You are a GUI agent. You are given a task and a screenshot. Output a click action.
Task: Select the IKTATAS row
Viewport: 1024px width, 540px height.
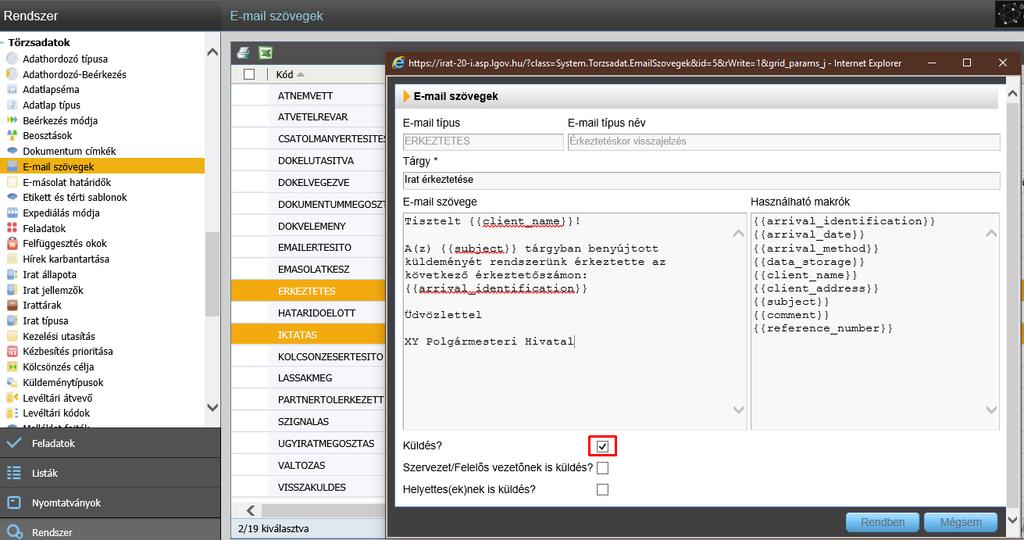[308, 335]
